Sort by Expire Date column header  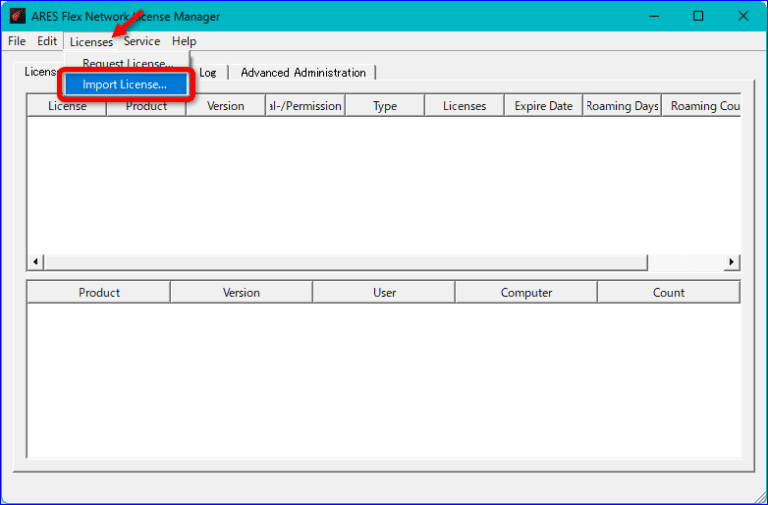543,106
